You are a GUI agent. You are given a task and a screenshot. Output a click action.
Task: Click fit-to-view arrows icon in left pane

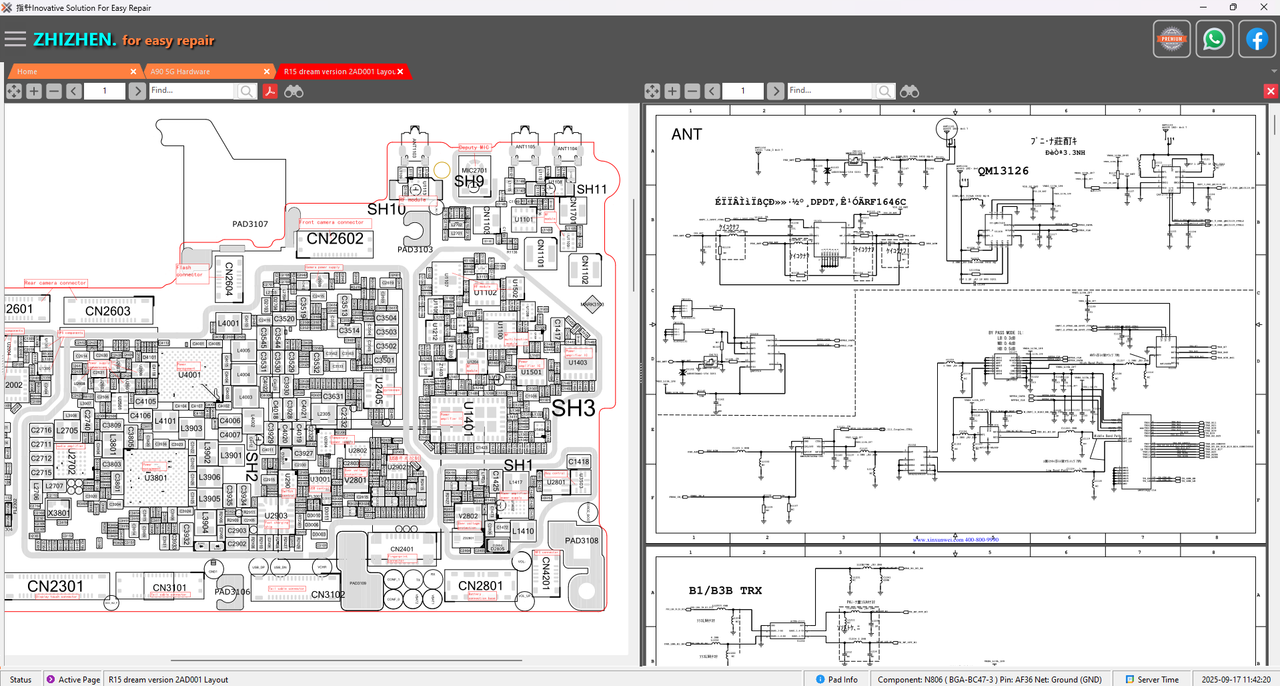(14, 91)
